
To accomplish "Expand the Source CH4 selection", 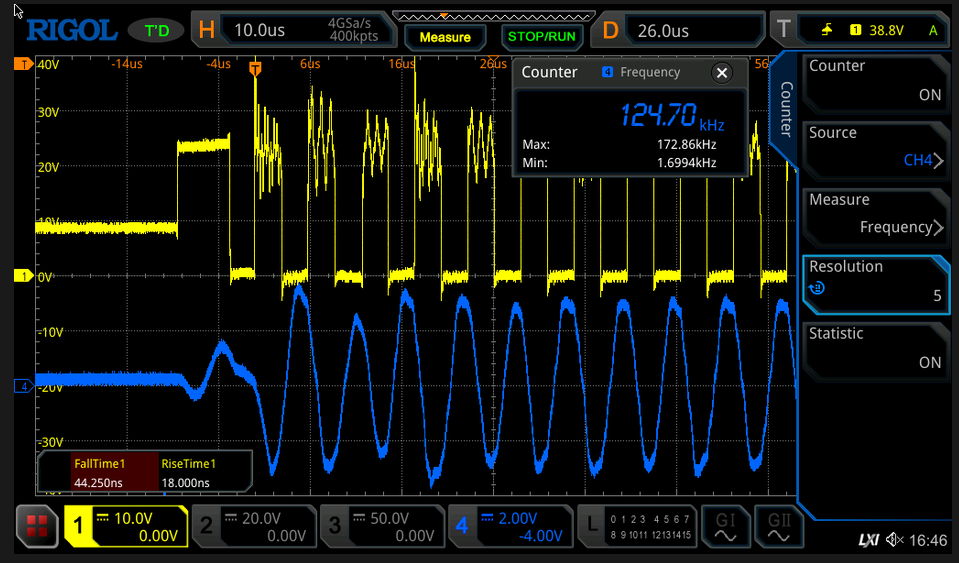I will pos(875,149).
